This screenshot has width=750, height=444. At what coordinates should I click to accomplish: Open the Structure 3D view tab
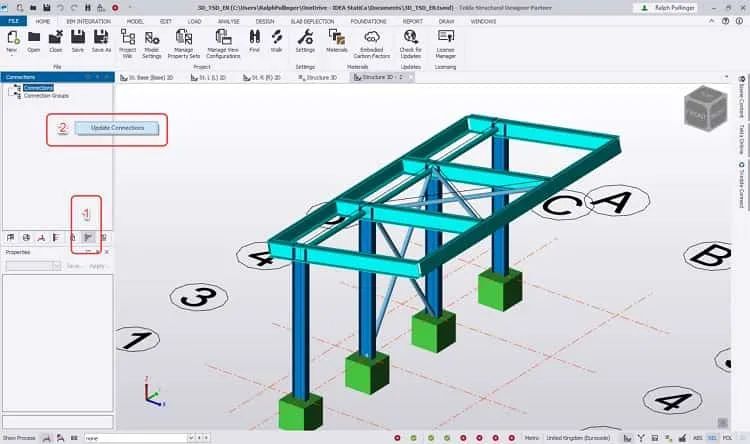click(318, 78)
